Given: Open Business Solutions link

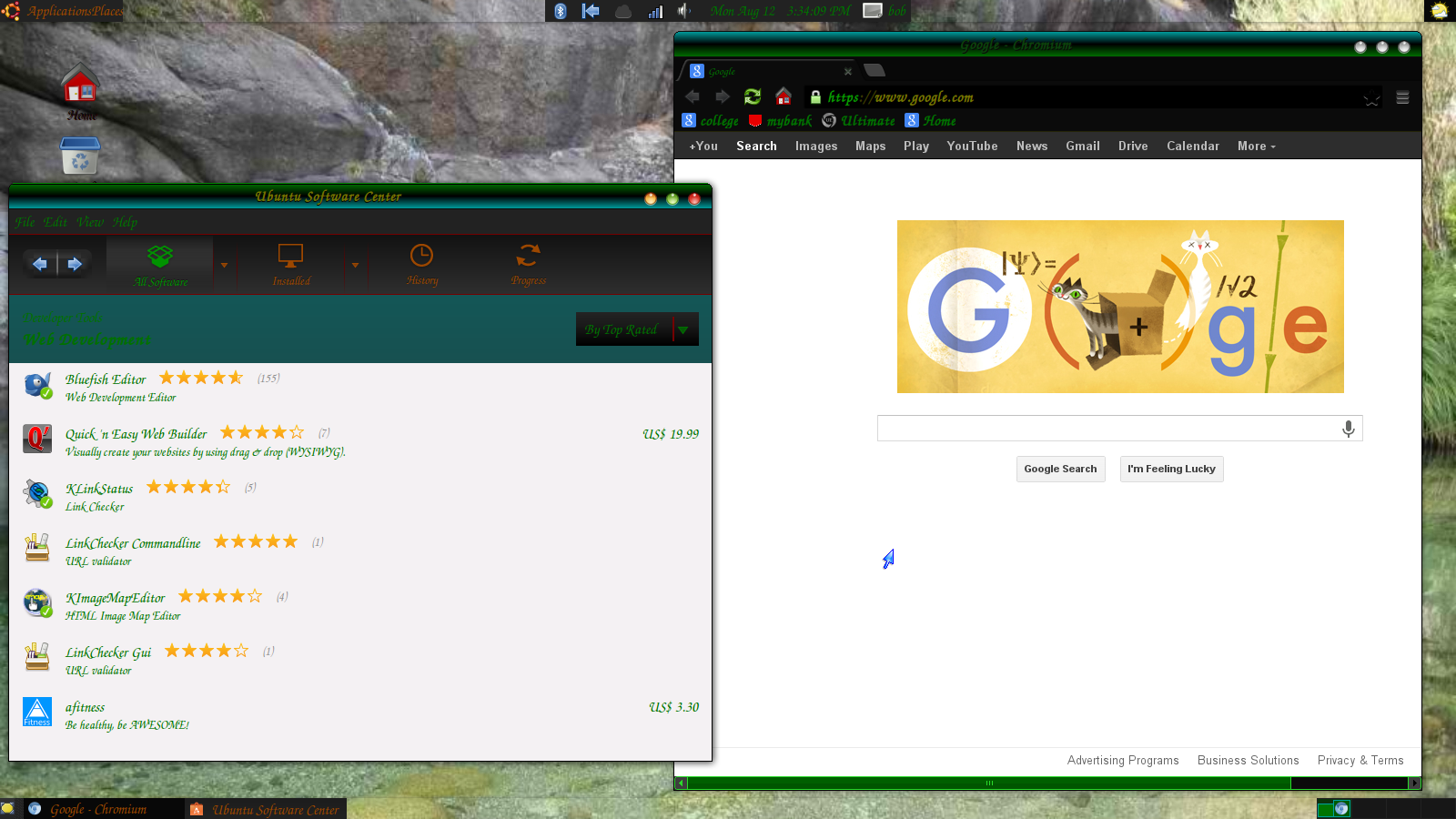Looking at the screenshot, I should (1248, 761).
